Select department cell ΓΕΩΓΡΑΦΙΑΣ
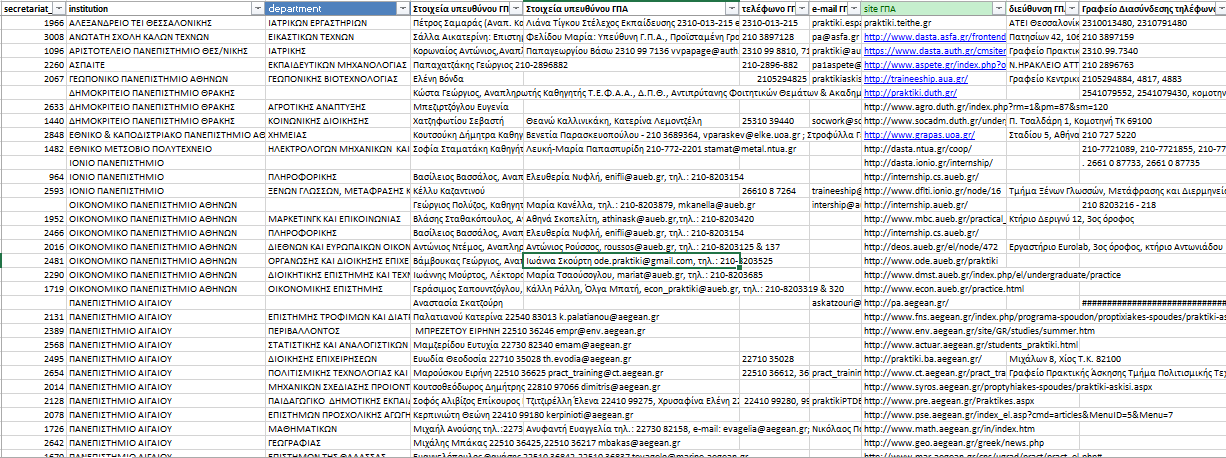The image size is (1226, 458). (338, 441)
